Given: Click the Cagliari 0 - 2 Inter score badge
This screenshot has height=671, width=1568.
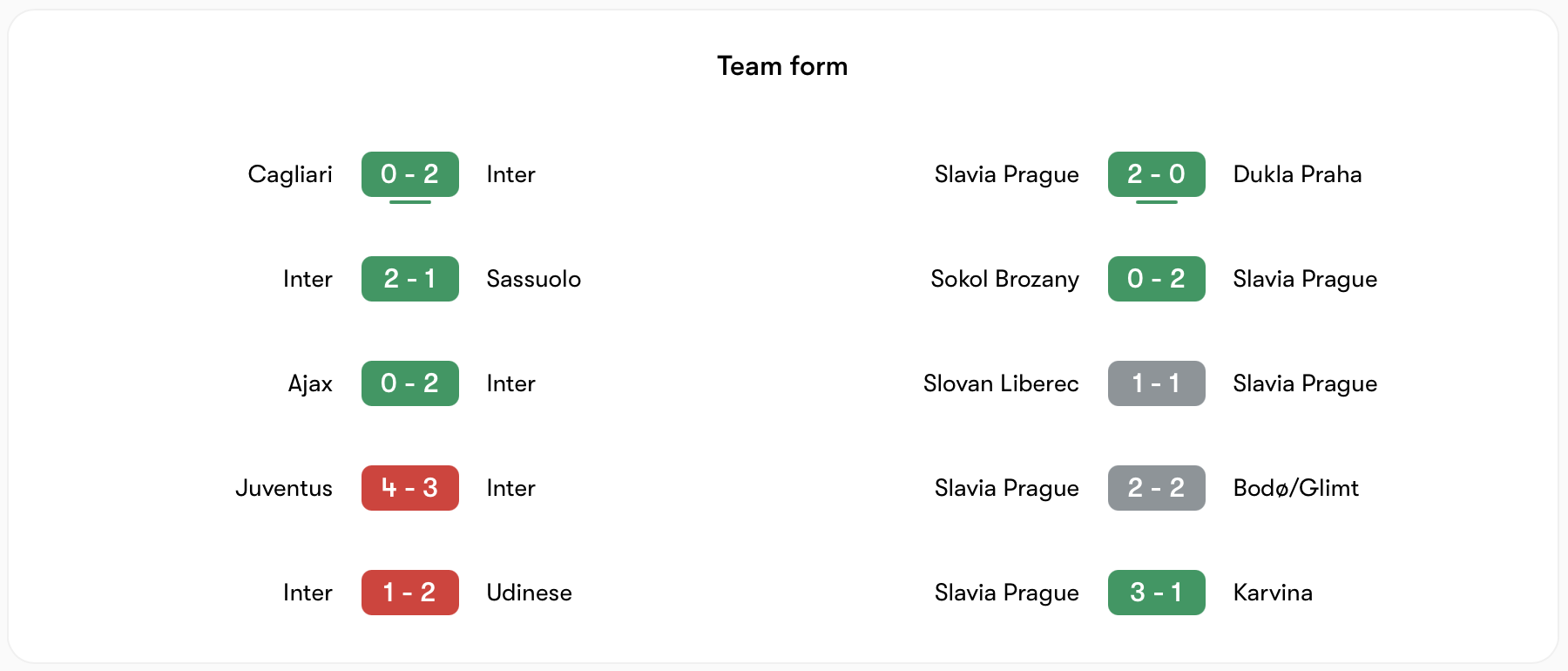Looking at the screenshot, I should 409,174.
